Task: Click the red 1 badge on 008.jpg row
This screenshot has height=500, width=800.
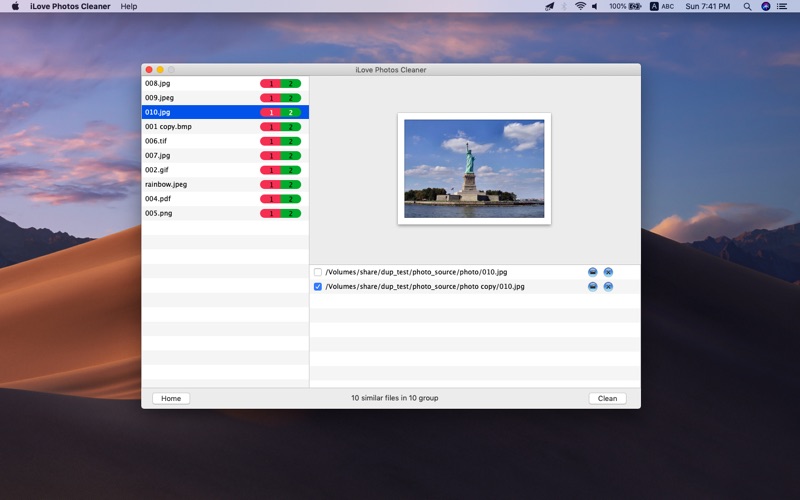Action: [271, 84]
